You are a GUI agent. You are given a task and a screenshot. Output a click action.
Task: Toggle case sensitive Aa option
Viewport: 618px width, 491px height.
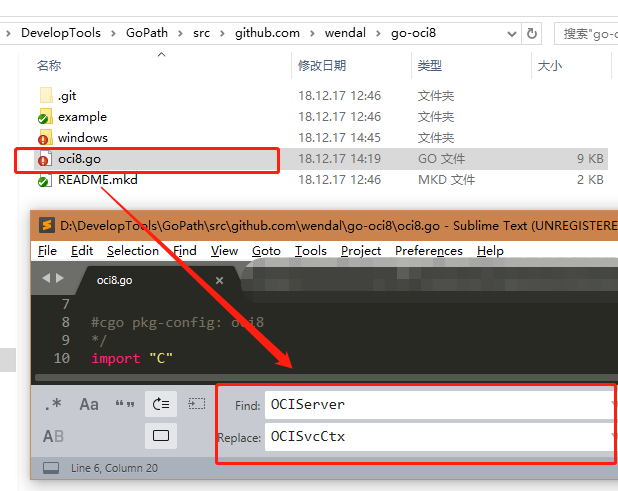89,404
